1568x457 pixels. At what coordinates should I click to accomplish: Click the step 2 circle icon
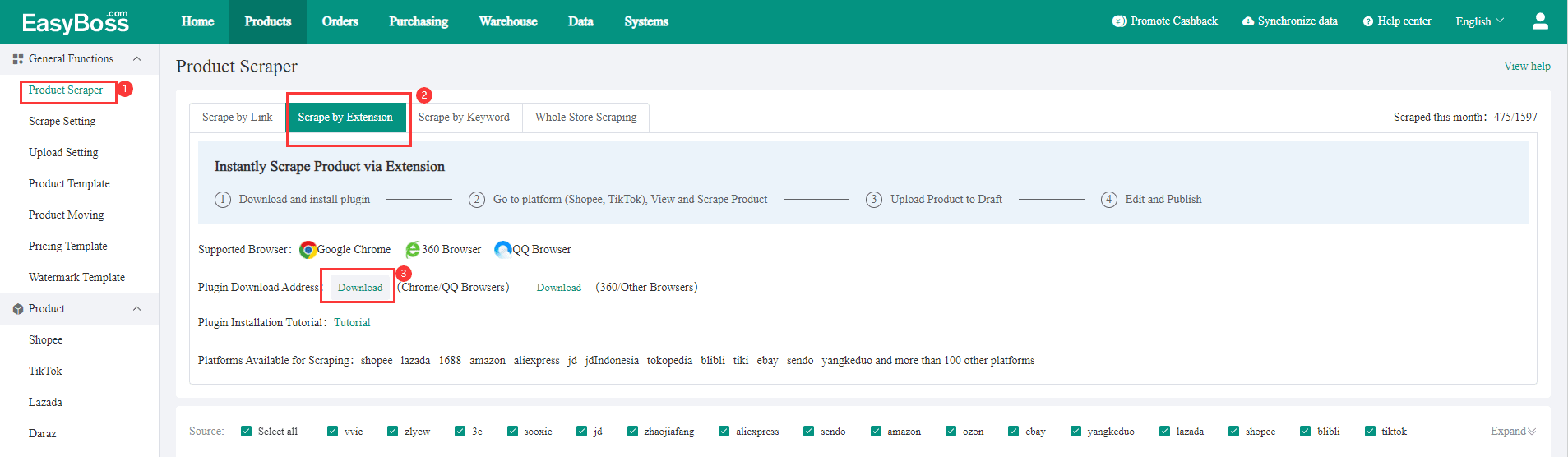(477, 200)
